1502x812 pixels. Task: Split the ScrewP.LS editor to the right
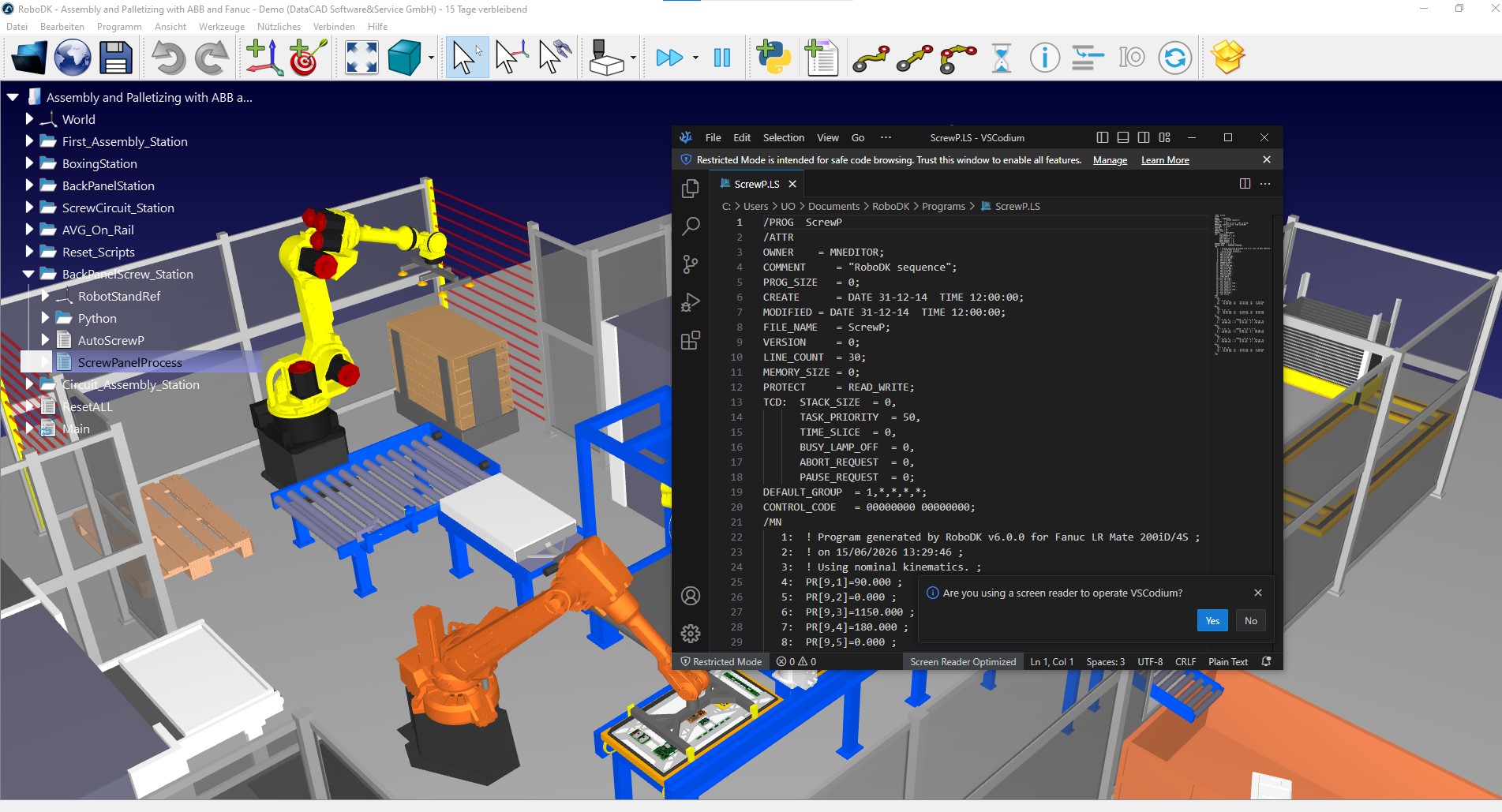(x=1245, y=184)
